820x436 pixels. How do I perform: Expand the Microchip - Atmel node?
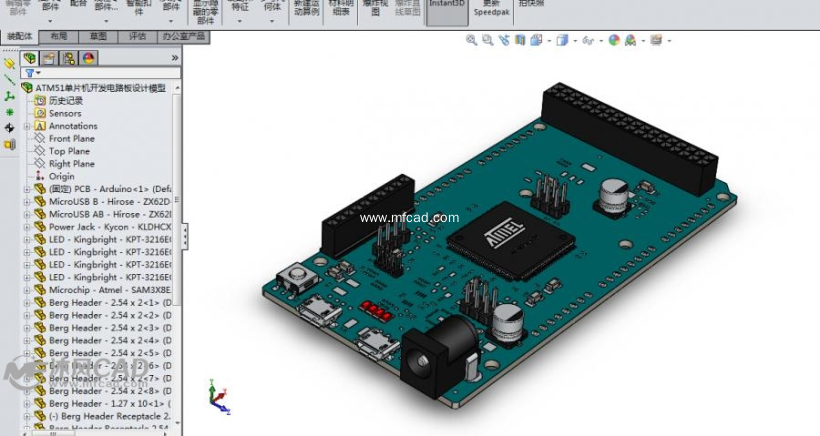click(x=27, y=290)
